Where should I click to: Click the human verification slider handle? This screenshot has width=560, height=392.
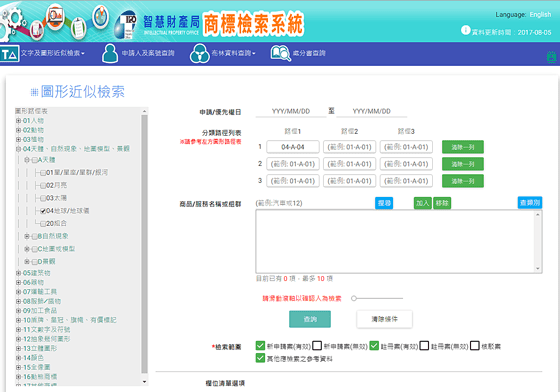pyautogui.click(x=354, y=298)
